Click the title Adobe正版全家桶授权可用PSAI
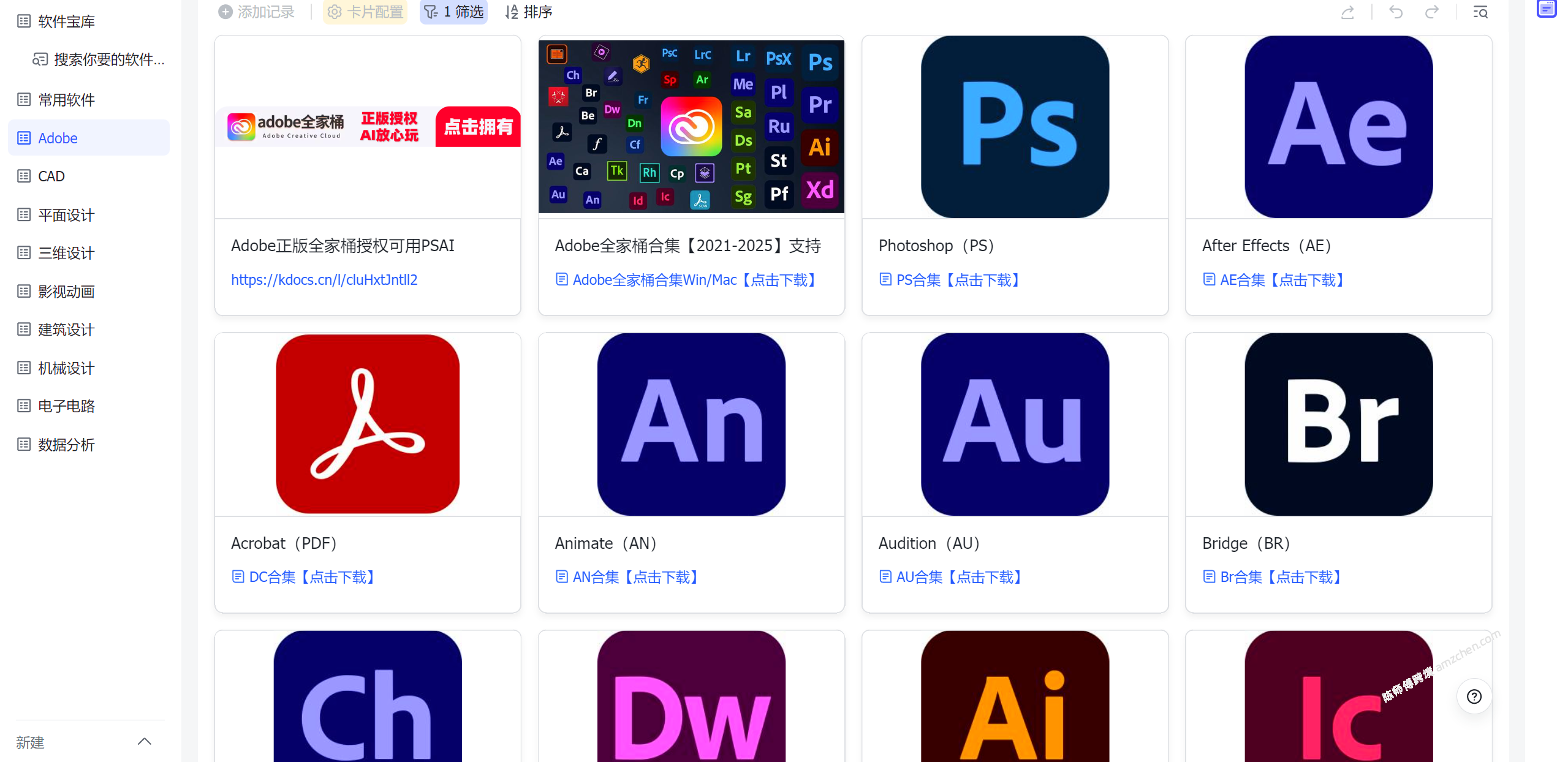Screen dimensions: 1568x762 (343, 246)
